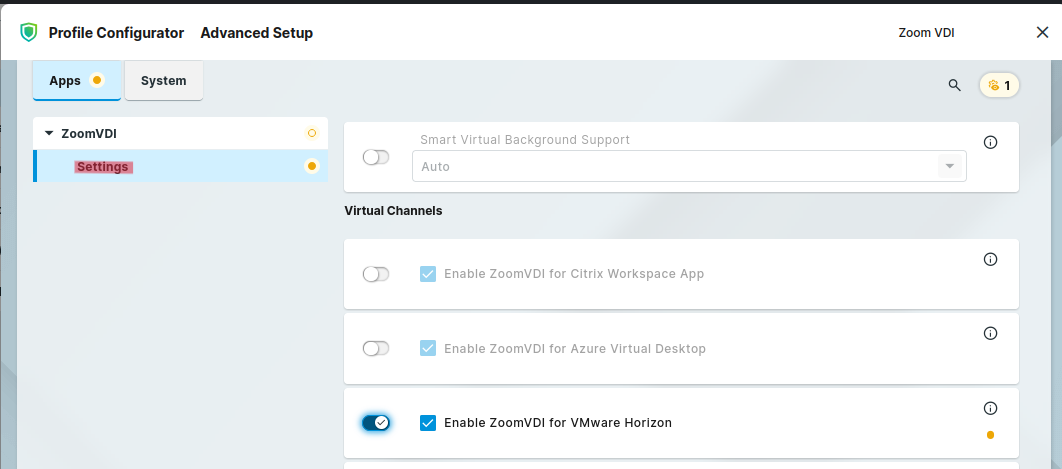The width and height of the screenshot is (1062, 469).
Task: Show info for Azure Virtual Desktop setting
Action: 990,333
